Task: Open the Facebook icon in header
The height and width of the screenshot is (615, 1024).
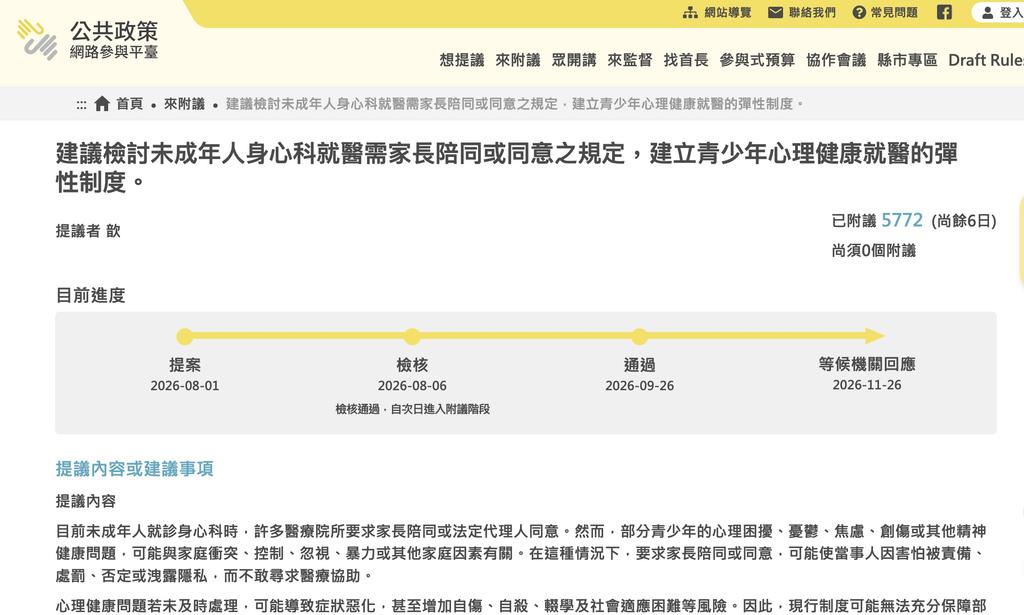Action: click(944, 12)
